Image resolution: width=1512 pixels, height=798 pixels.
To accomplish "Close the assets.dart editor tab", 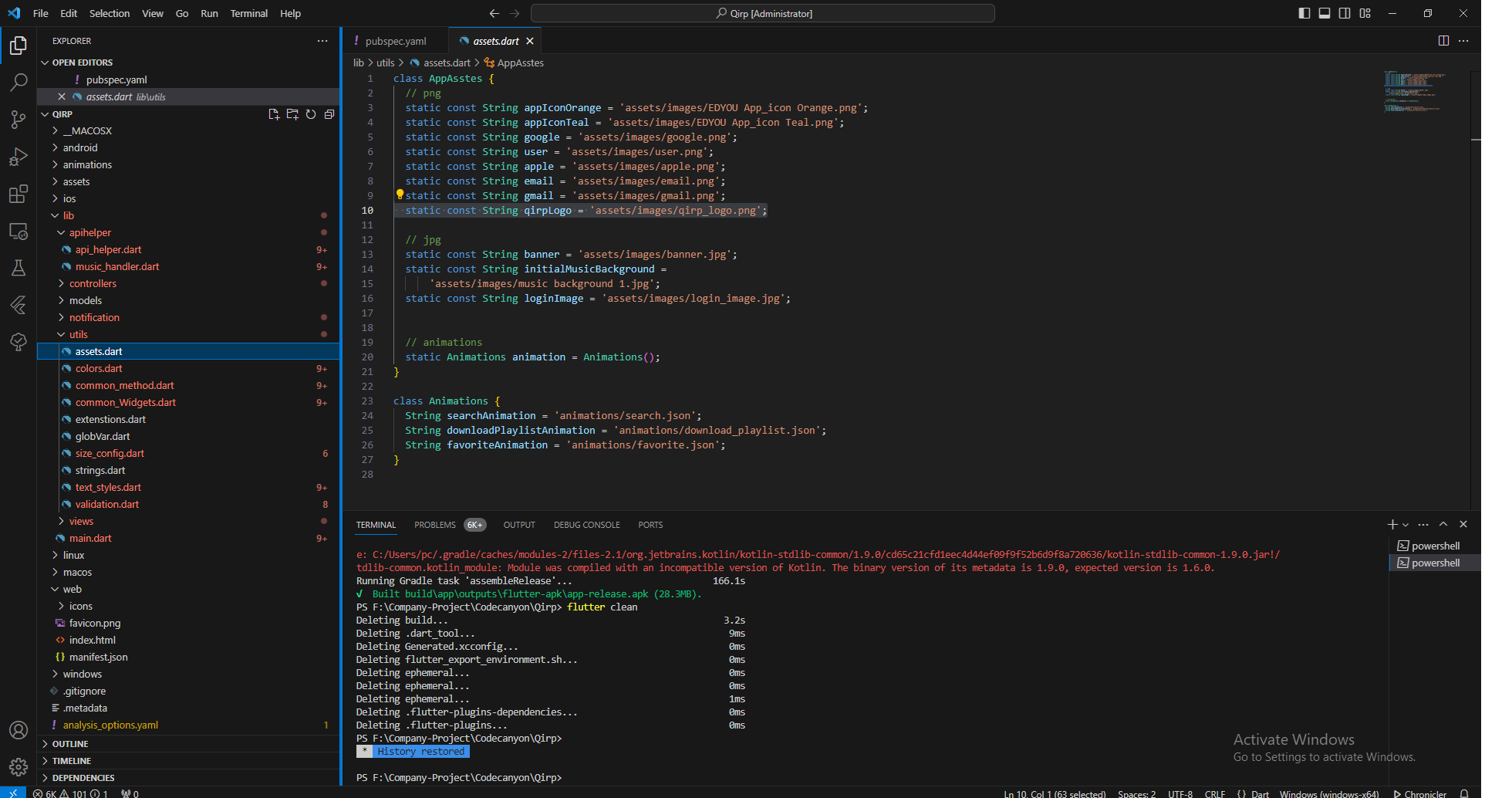I will (x=530, y=41).
